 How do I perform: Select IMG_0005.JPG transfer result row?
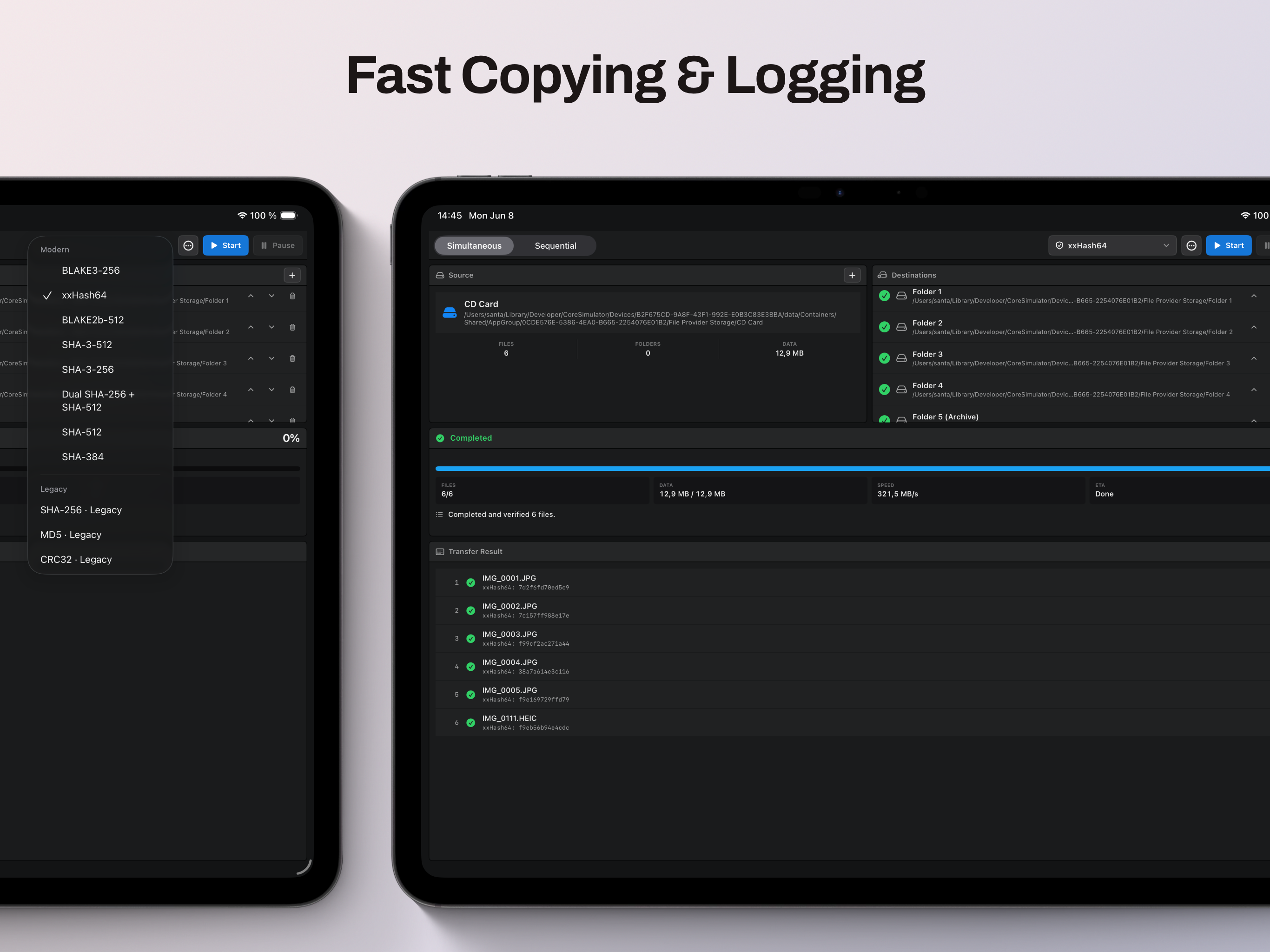[853, 695]
